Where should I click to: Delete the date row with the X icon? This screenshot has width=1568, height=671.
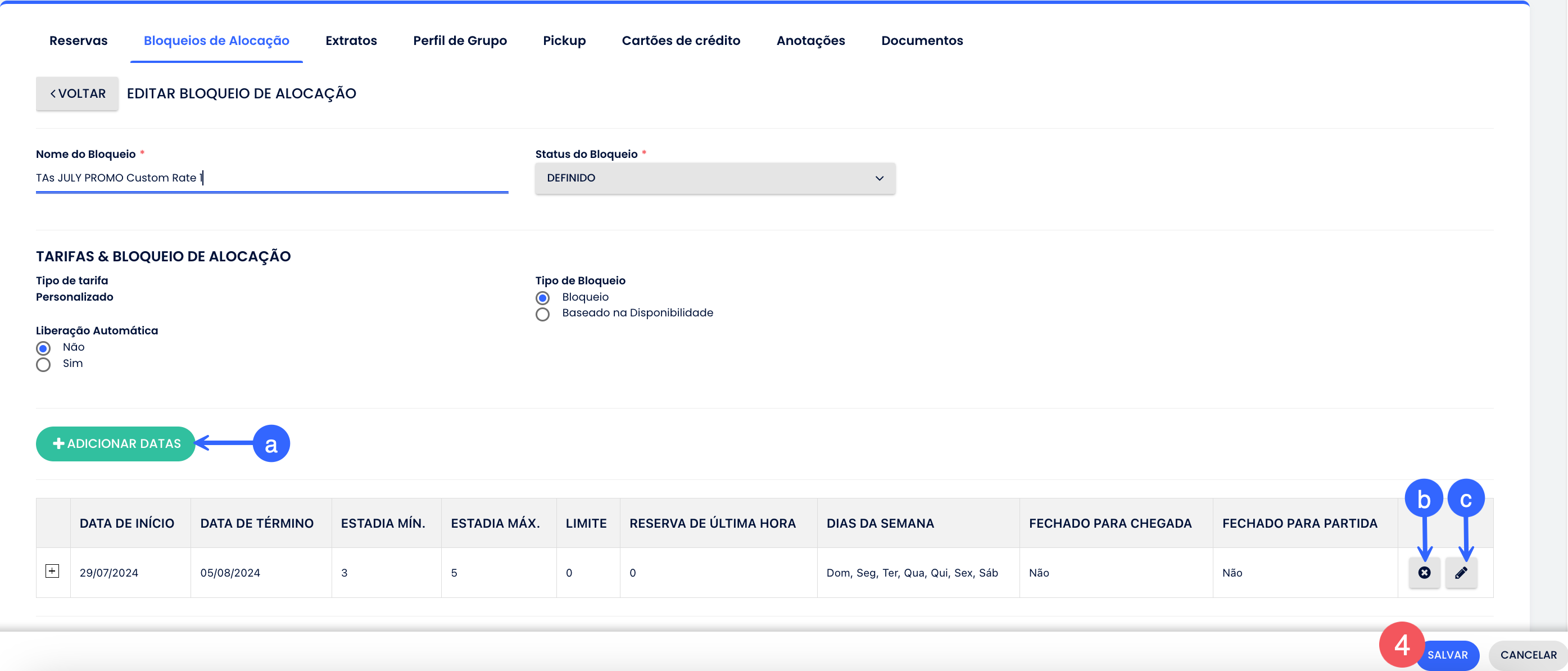pos(1424,572)
